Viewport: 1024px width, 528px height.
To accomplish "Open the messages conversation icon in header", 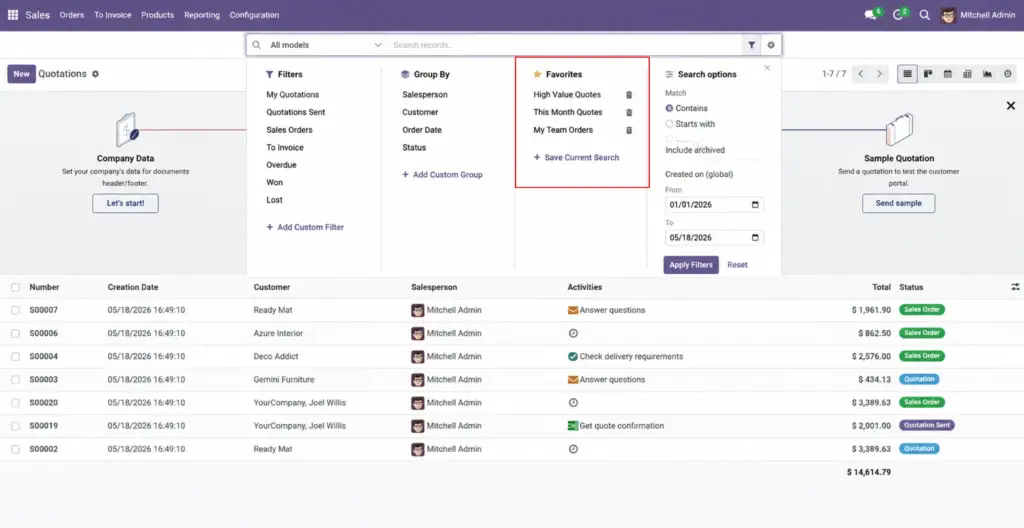I will (x=870, y=15).
